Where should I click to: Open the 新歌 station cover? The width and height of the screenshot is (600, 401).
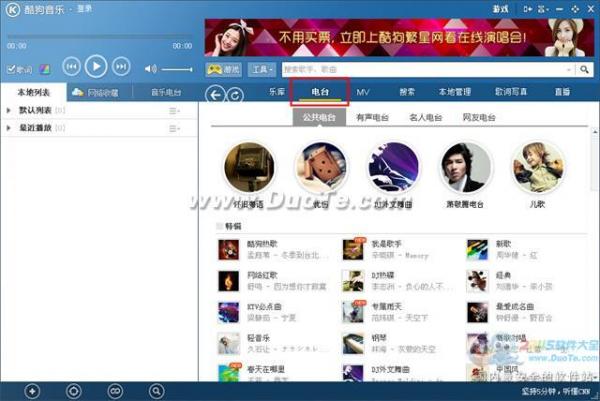478,249
